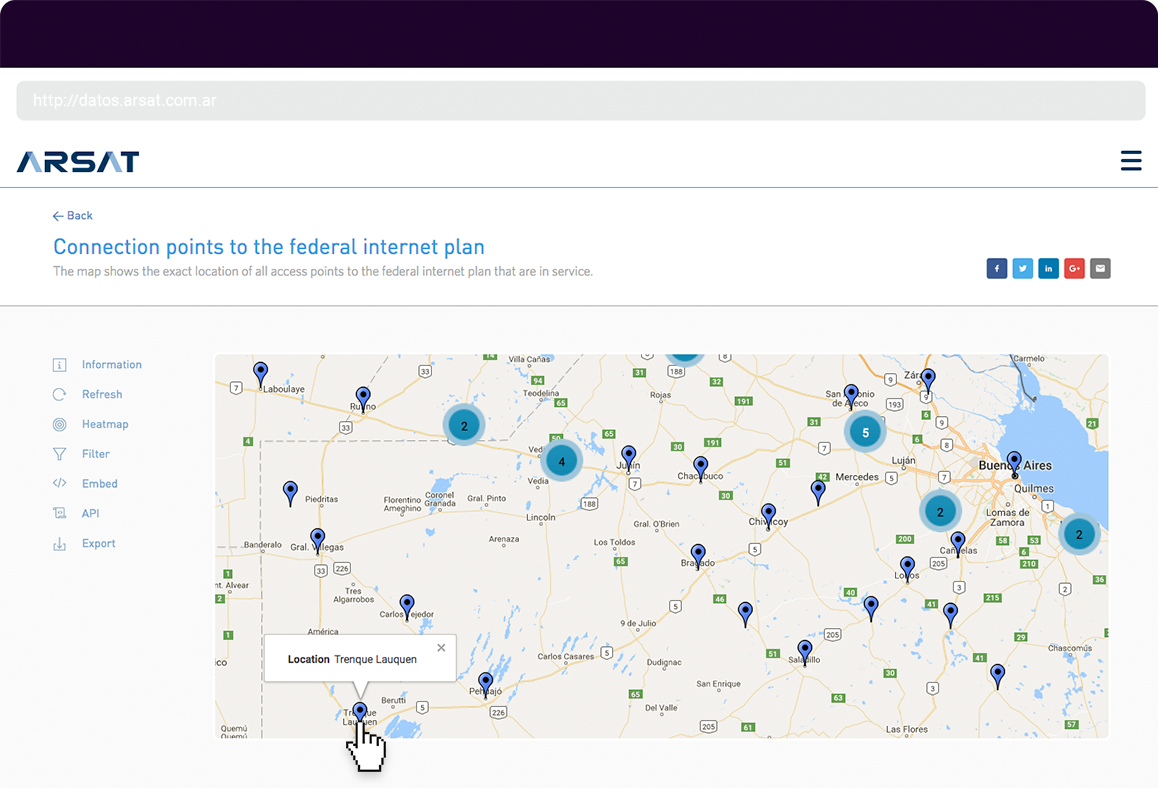Share the map on Twitter
Image resolution: width=1158 pixels, height=788 pixels.
tap(1022, 268)
